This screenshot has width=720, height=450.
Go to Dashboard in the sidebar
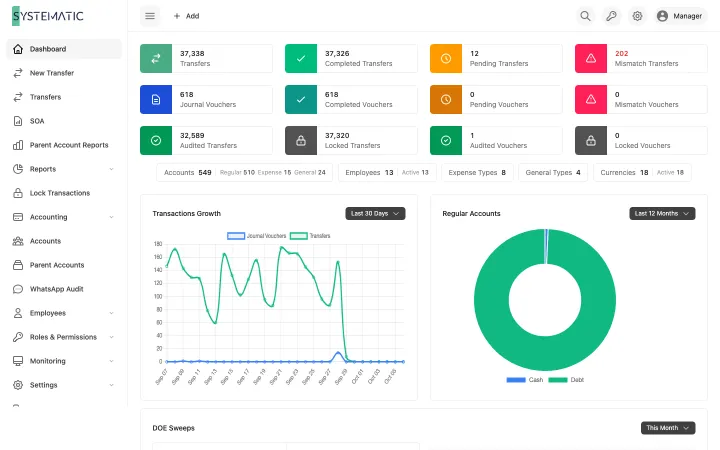[x=64, y=49]
